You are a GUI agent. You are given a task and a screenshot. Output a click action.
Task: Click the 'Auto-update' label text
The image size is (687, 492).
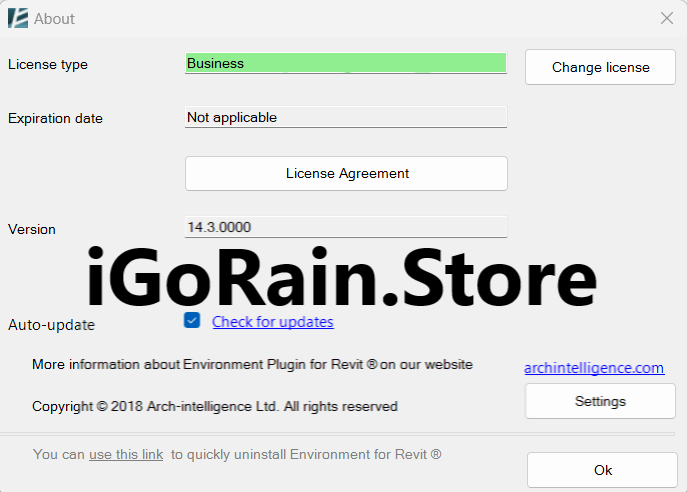(51, 325)
